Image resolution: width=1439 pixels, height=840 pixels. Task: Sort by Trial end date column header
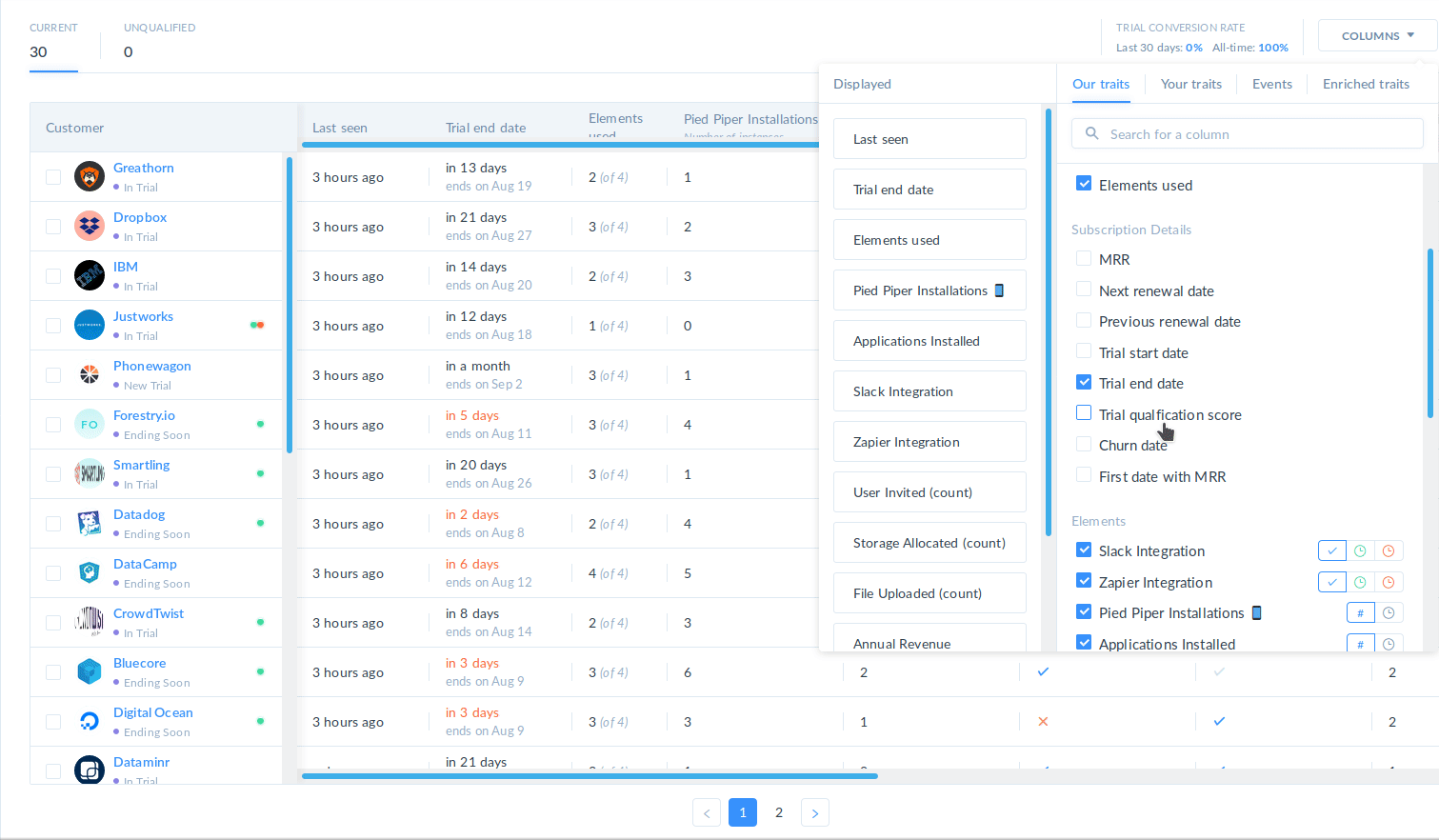pyautogui.click(x=486, y=128)
